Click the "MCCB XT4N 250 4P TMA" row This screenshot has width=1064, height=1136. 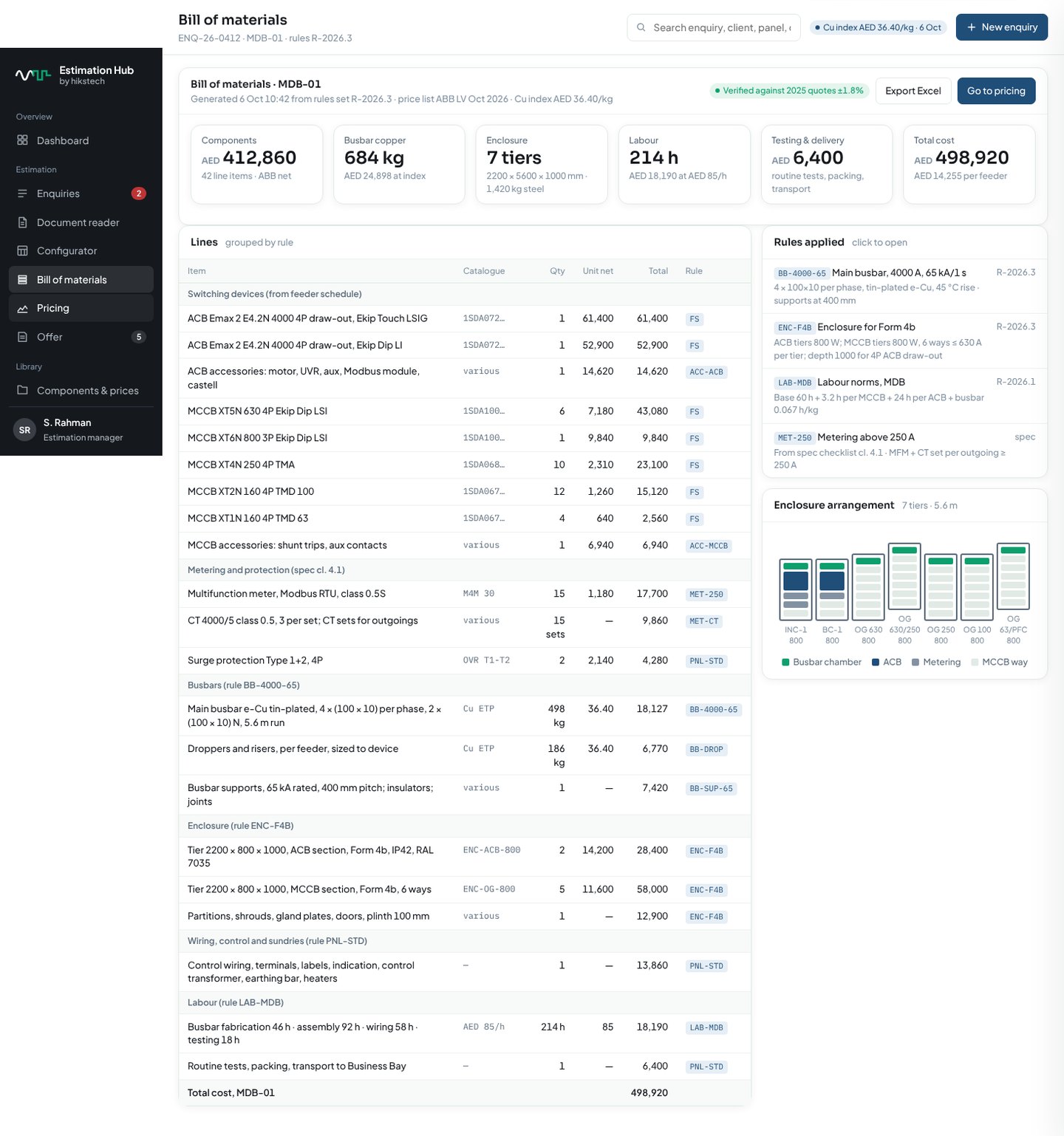click(465, 465)
